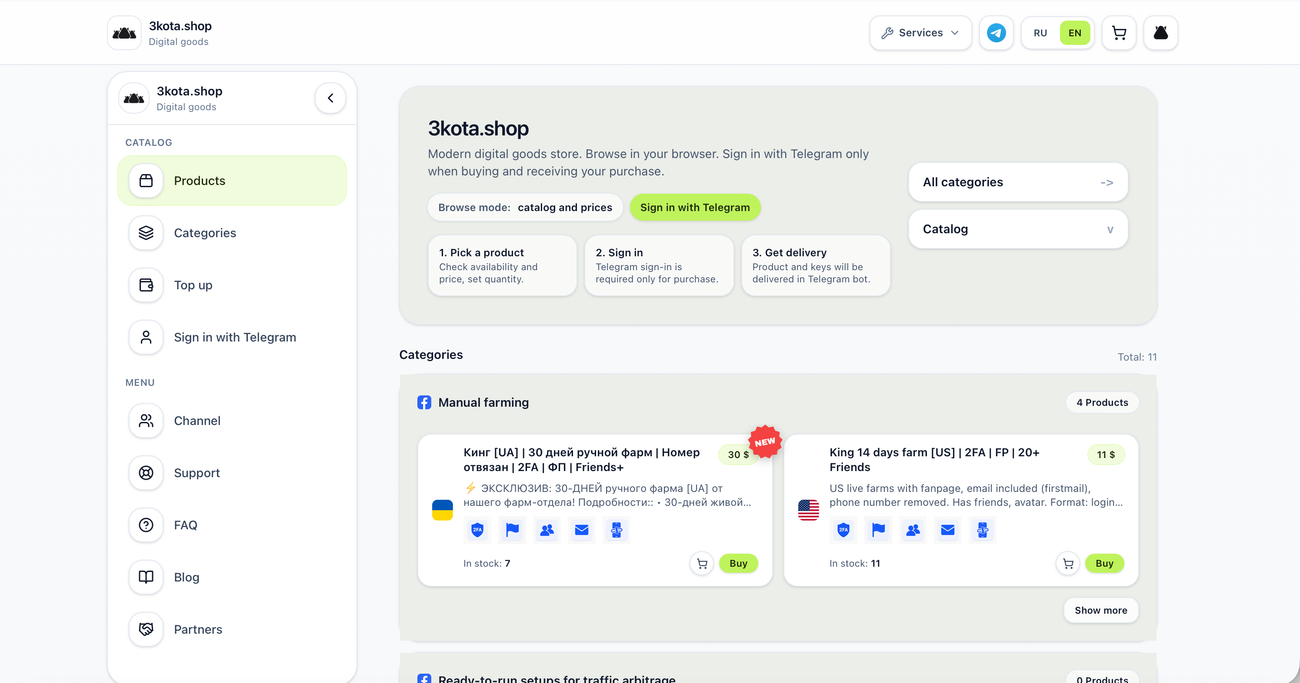This screenshot has width=1300, height=683.
Task: Buy the King UA 30 days product
Action: pyautogui.click(x=738, y=563)
